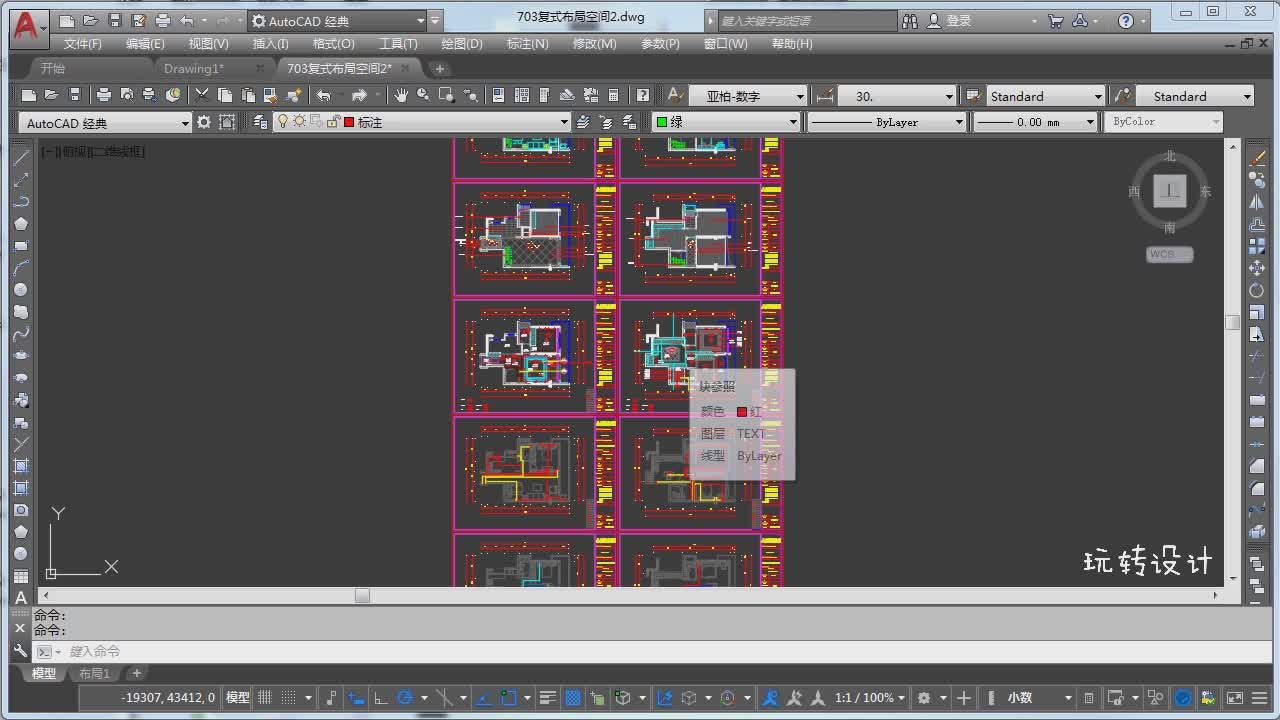Toggle ortho mode in status bar
The height and width of the screenshot is (720, 1280).
tap(380, 697)
